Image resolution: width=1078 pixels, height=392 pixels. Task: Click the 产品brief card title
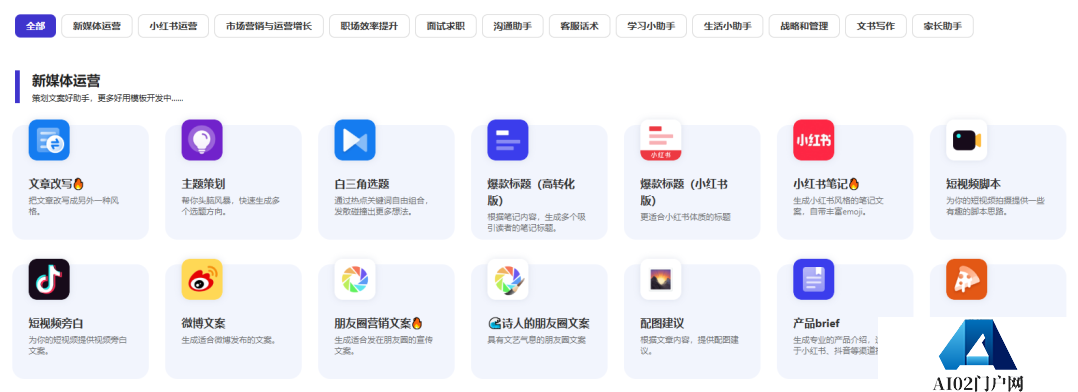tap(816, 323)
